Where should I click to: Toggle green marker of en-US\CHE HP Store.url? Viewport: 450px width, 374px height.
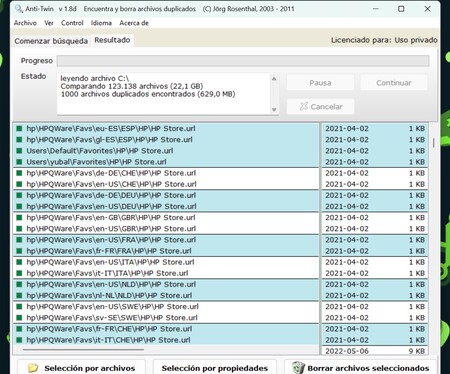[19, 184]
